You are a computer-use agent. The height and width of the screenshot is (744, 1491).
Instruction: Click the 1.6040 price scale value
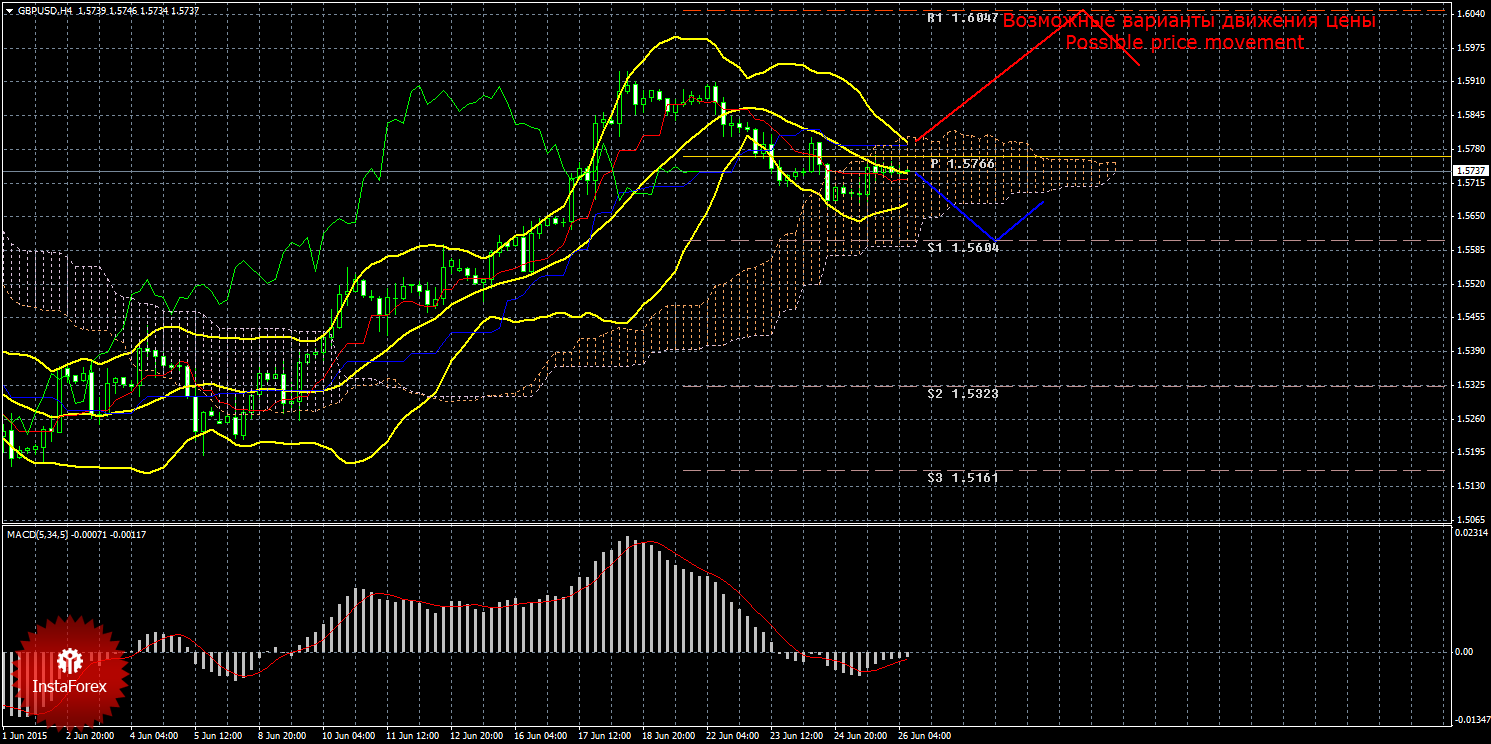click(x=1469, y=15)
